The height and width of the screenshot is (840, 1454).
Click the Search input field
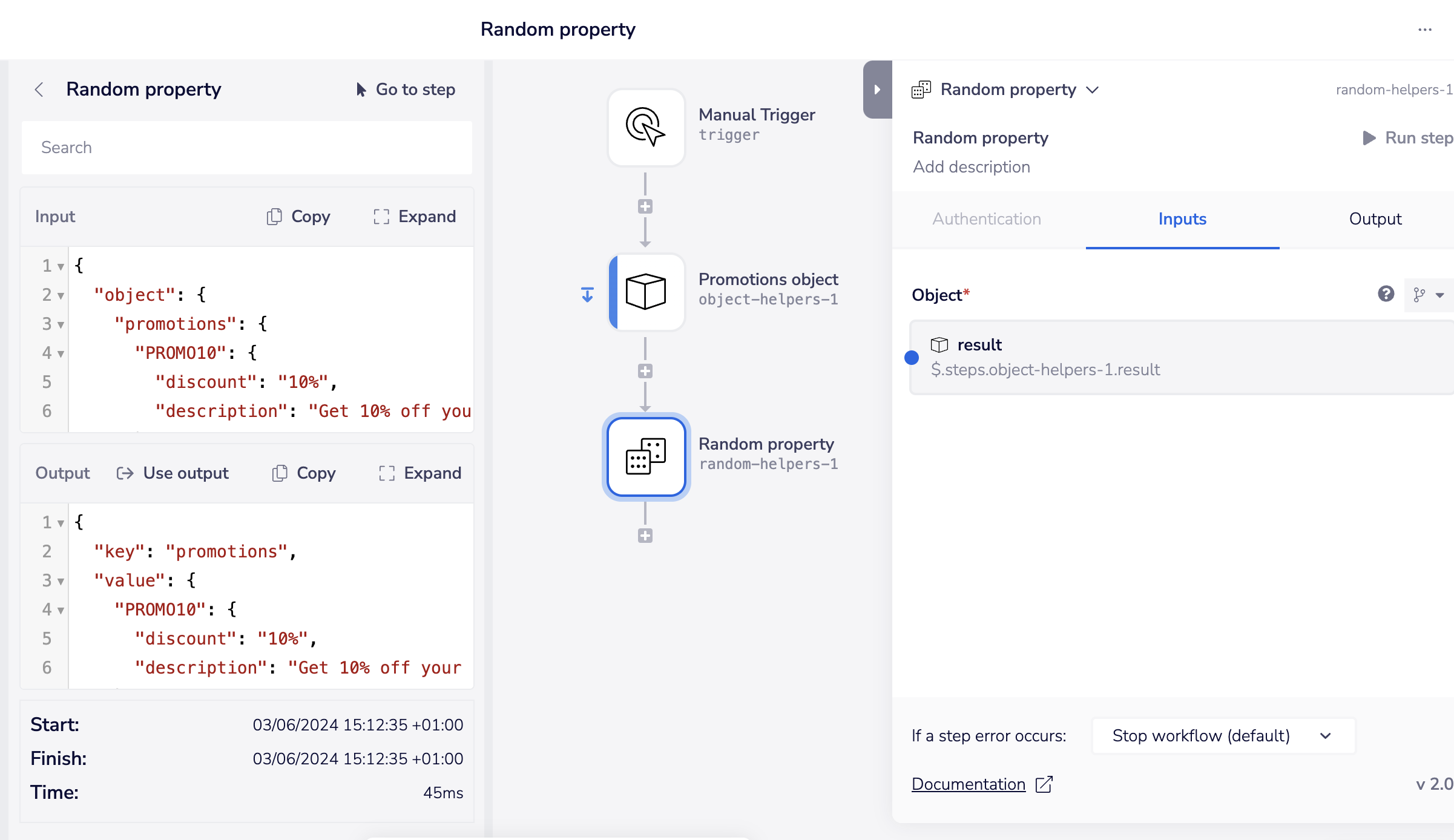coord(247,148)
